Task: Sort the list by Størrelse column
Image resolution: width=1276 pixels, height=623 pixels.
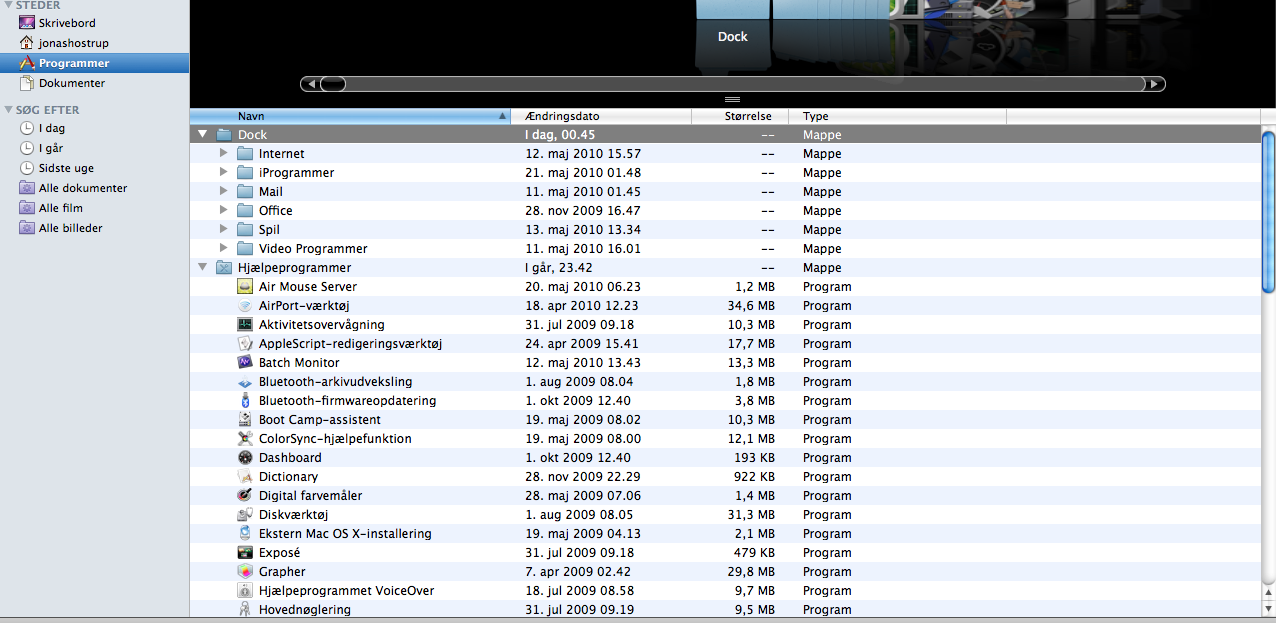Action: pyautogui.click(x=740, y=116)
